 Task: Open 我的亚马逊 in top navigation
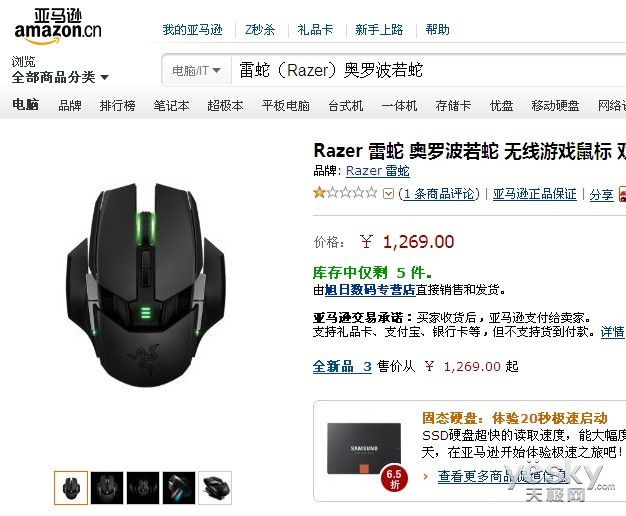pos(192,30)
